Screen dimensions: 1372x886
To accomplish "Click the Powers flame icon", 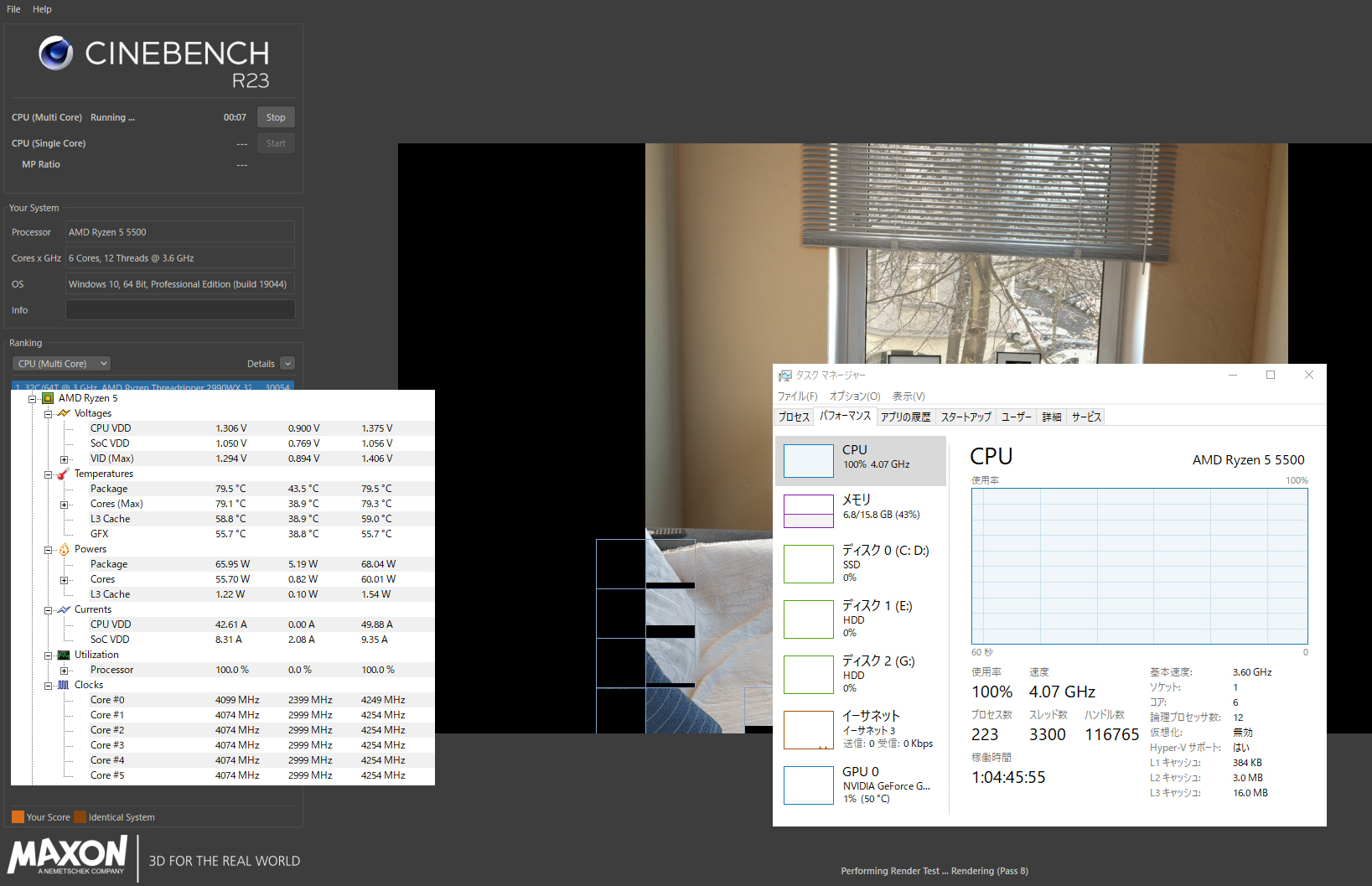I will [64, 549].
